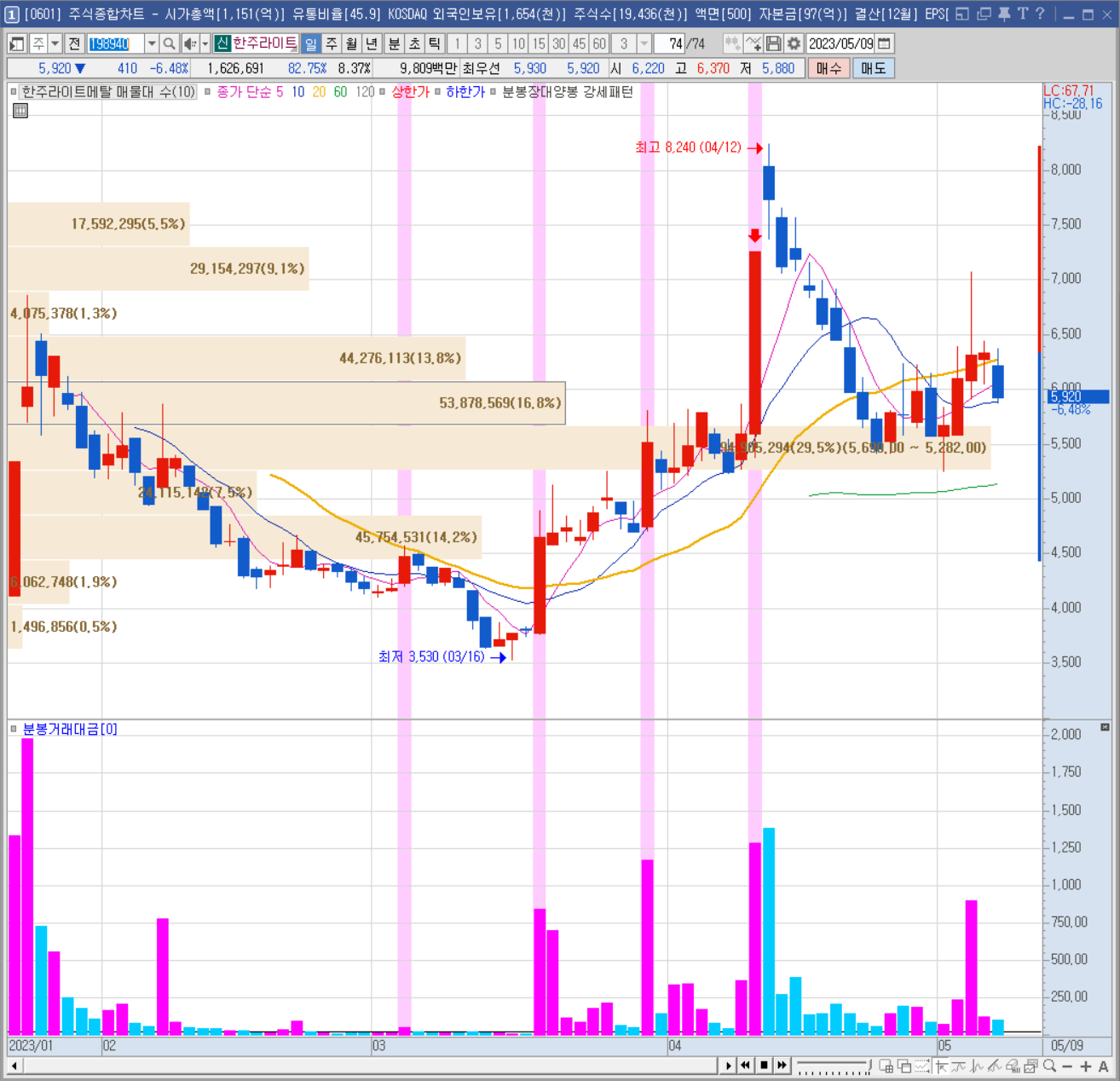Click the eraser icon in bottom toolbar
Screen dimensions: 1120x1081
point(1013,1066)
